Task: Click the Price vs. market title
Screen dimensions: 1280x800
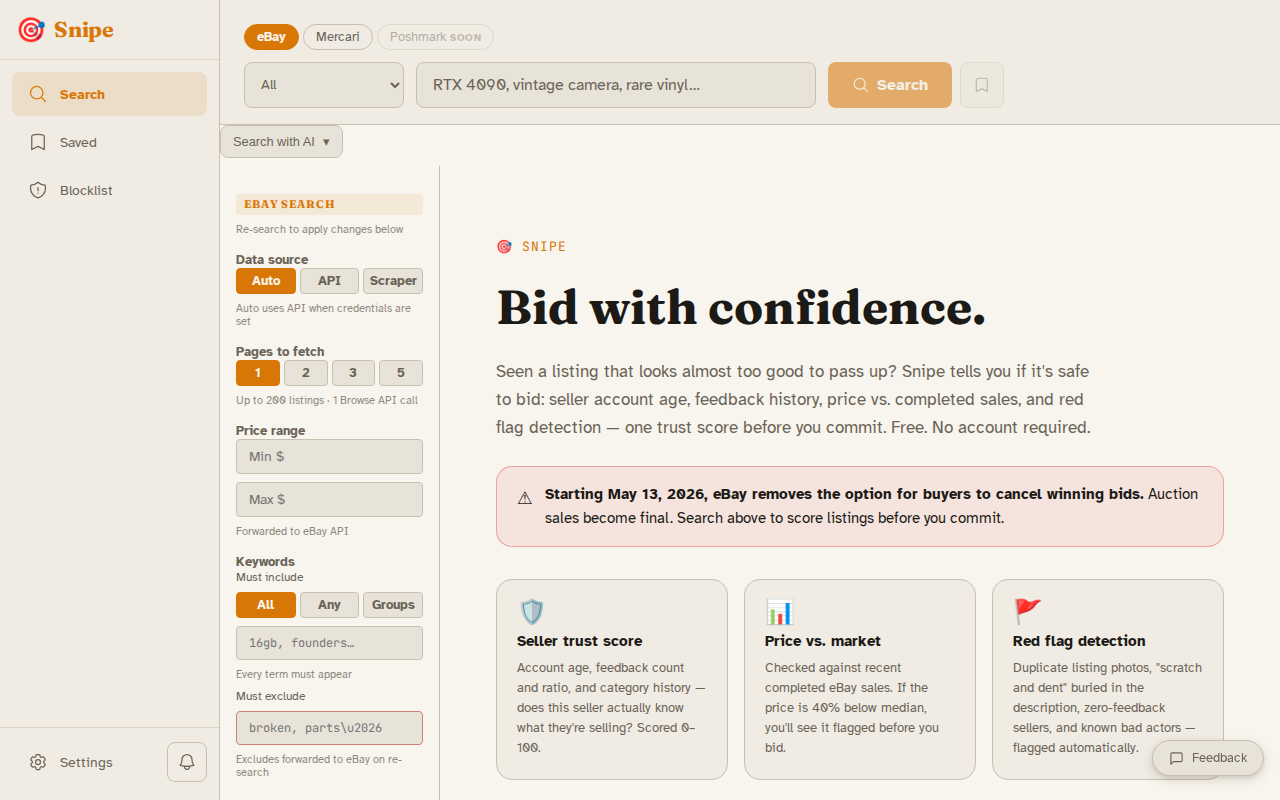Action: coord(823,641)
